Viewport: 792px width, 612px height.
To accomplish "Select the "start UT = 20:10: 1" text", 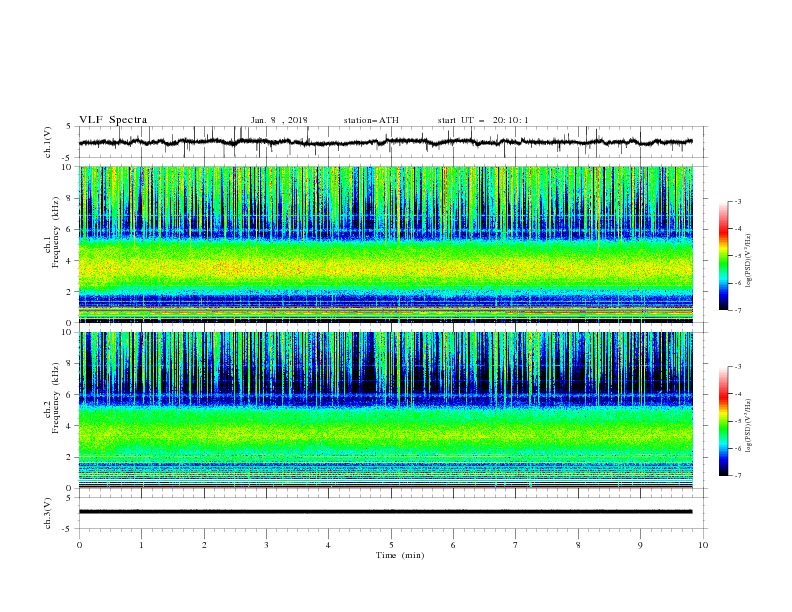I will point(483,120).
